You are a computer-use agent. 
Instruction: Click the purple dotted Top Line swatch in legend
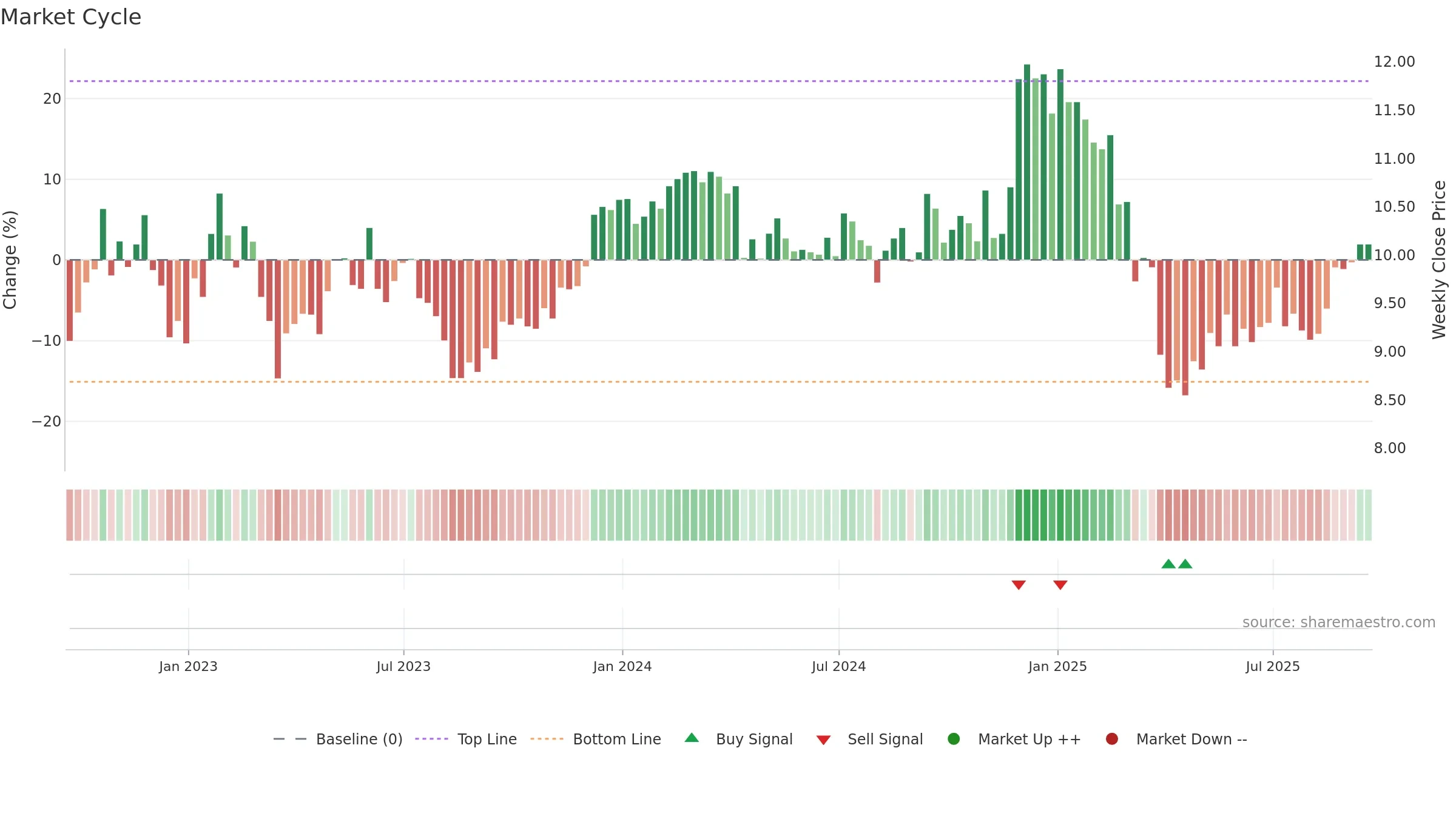[x=431, y=739]
